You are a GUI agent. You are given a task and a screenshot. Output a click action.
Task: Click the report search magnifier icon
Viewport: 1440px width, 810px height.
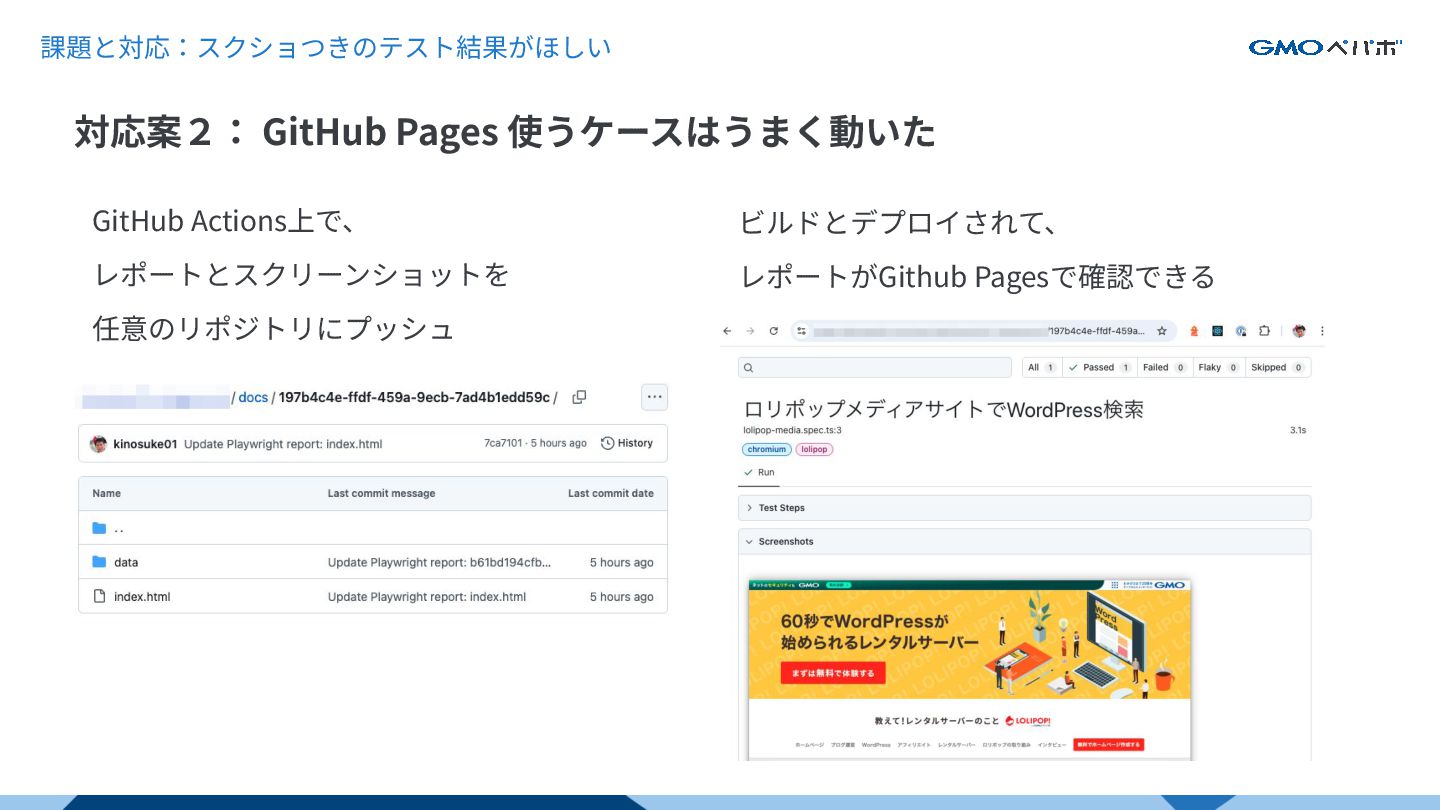coord(747,368)
